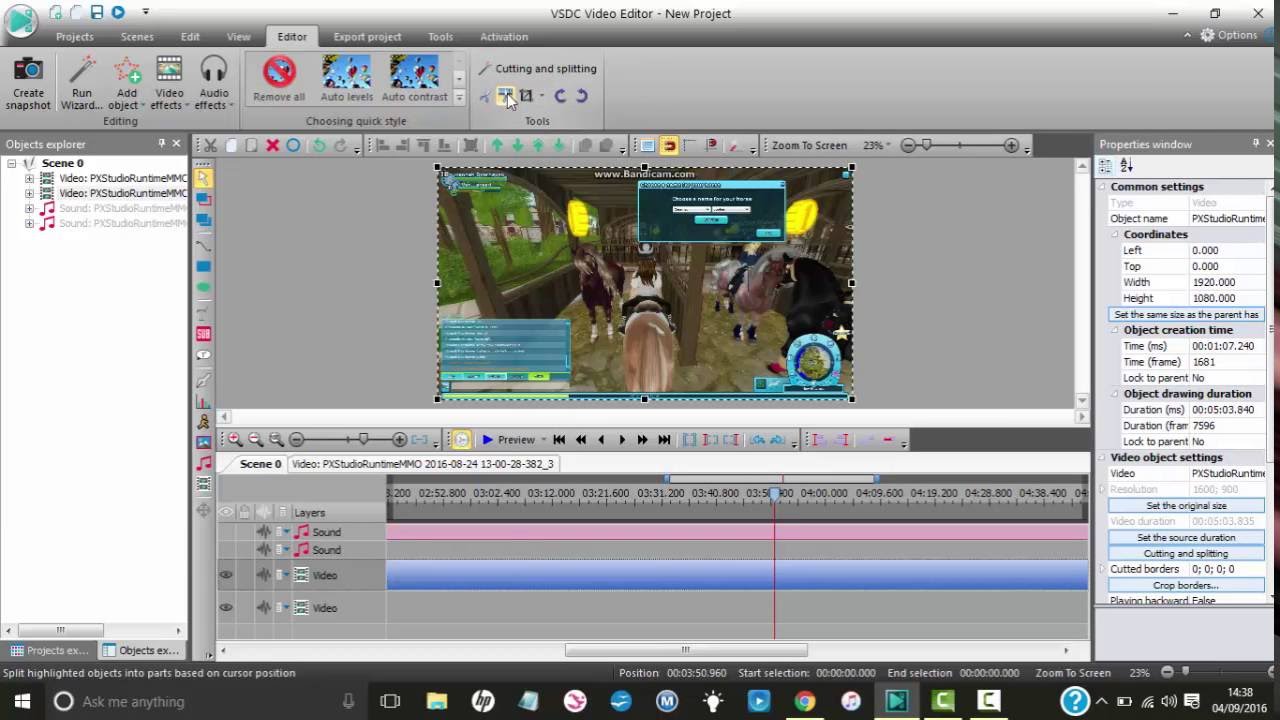The image size is (1280, 720).
Task: Open the Projects ribbon tab
Action: tap(75, 37)
